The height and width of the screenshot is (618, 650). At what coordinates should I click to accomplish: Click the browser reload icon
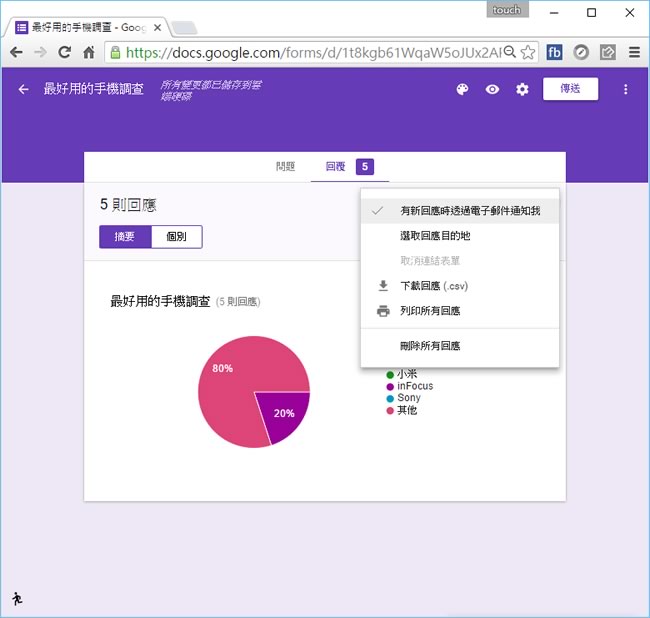coord(65,52)
